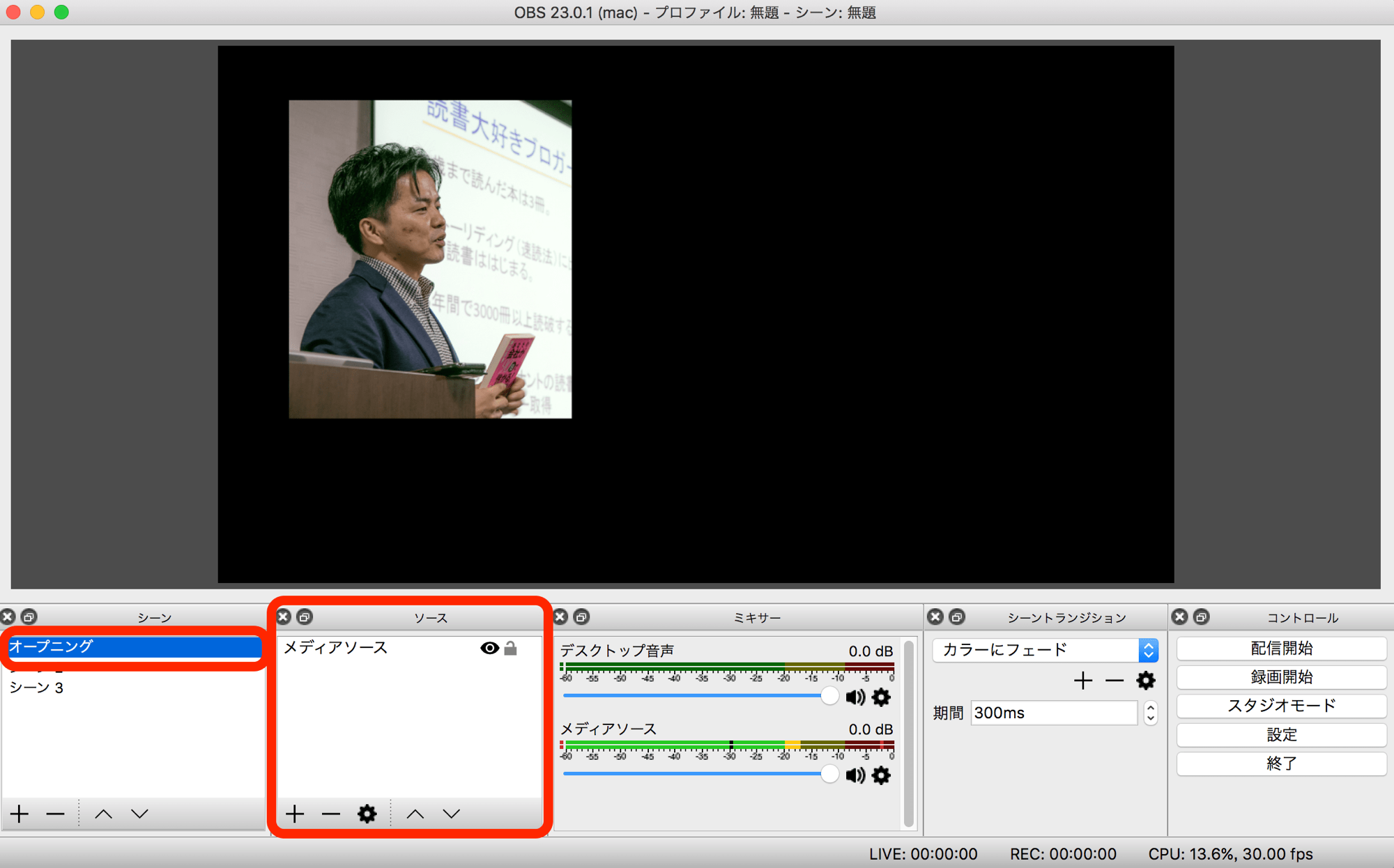This screenshot has width=1394, height=868.
Task: Close the シーン dock panel
Action: click(8, 617)
